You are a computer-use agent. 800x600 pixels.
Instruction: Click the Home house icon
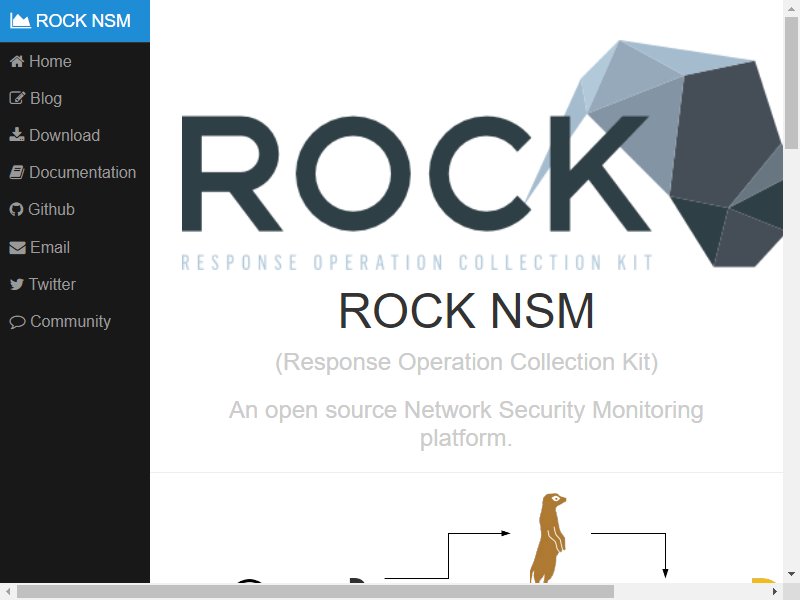point(17,61)
